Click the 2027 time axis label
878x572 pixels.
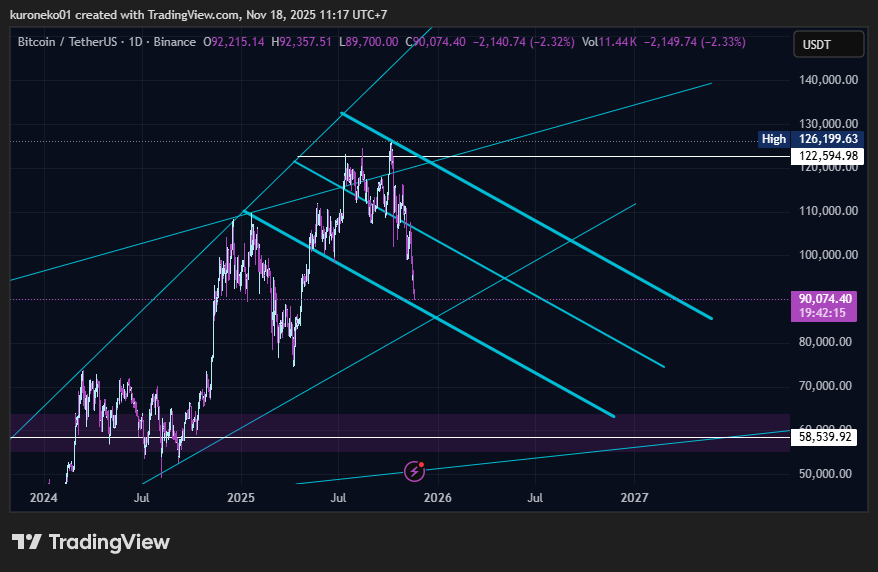(634, 498)
